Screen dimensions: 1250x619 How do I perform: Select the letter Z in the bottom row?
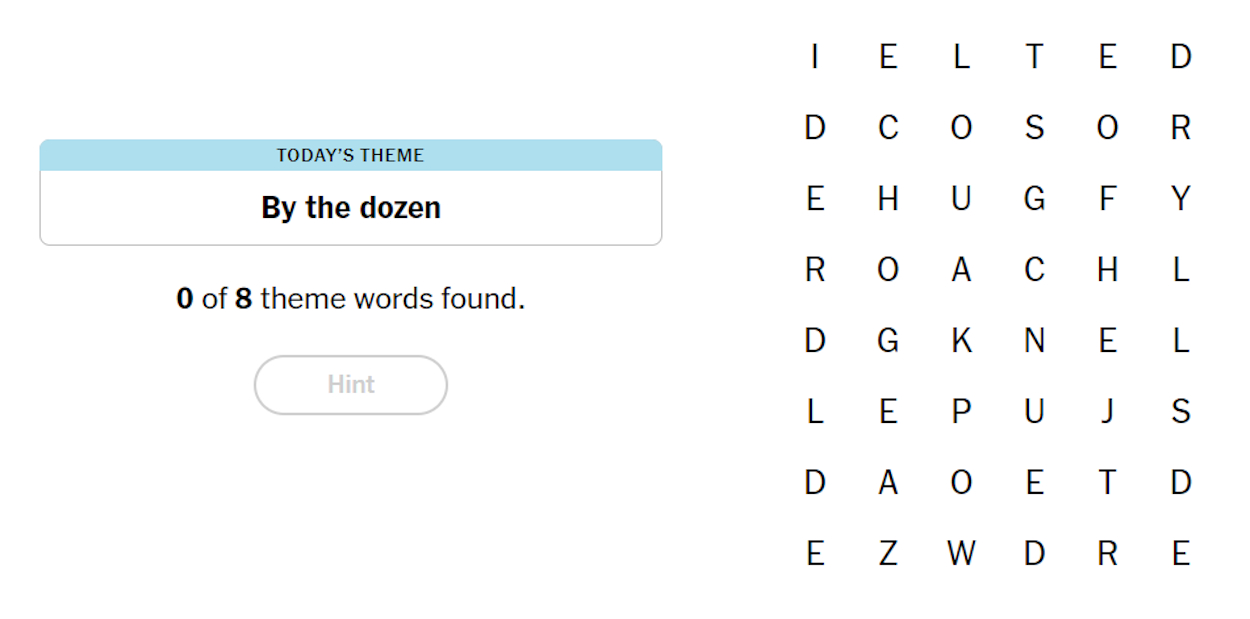click(x=888, y=552)
